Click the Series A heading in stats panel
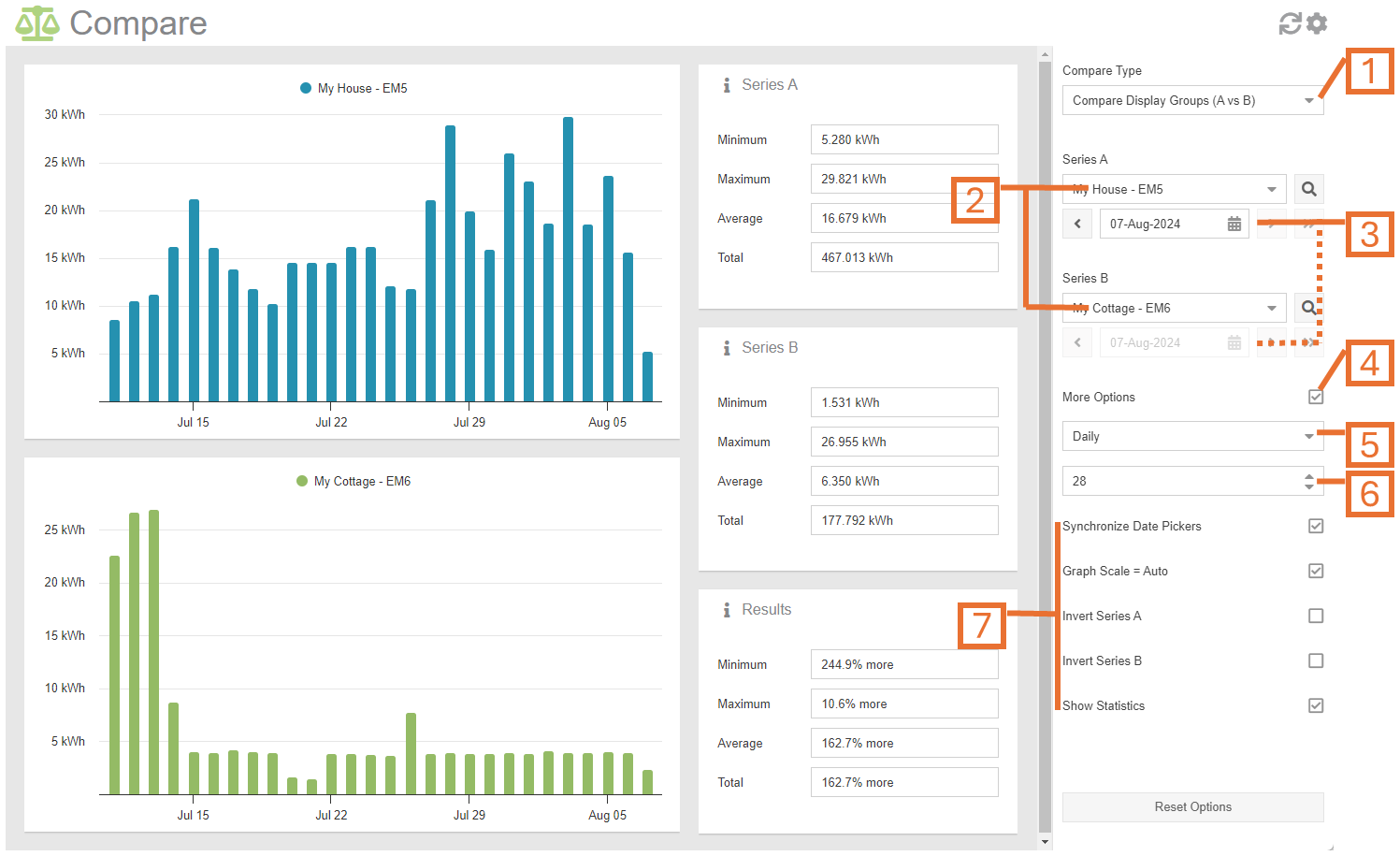This screenshot has width=1400, height=856. point(770,84)
